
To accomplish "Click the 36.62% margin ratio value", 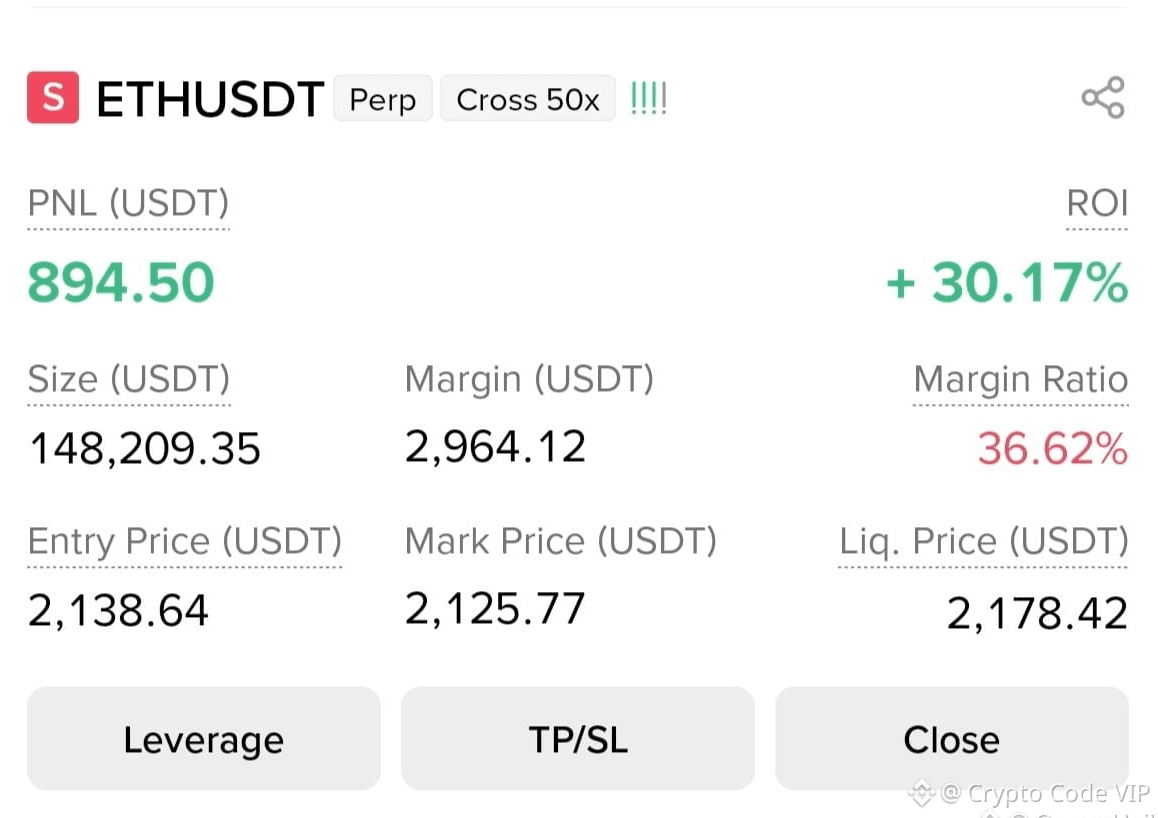I will click(x=1052, y=448).
